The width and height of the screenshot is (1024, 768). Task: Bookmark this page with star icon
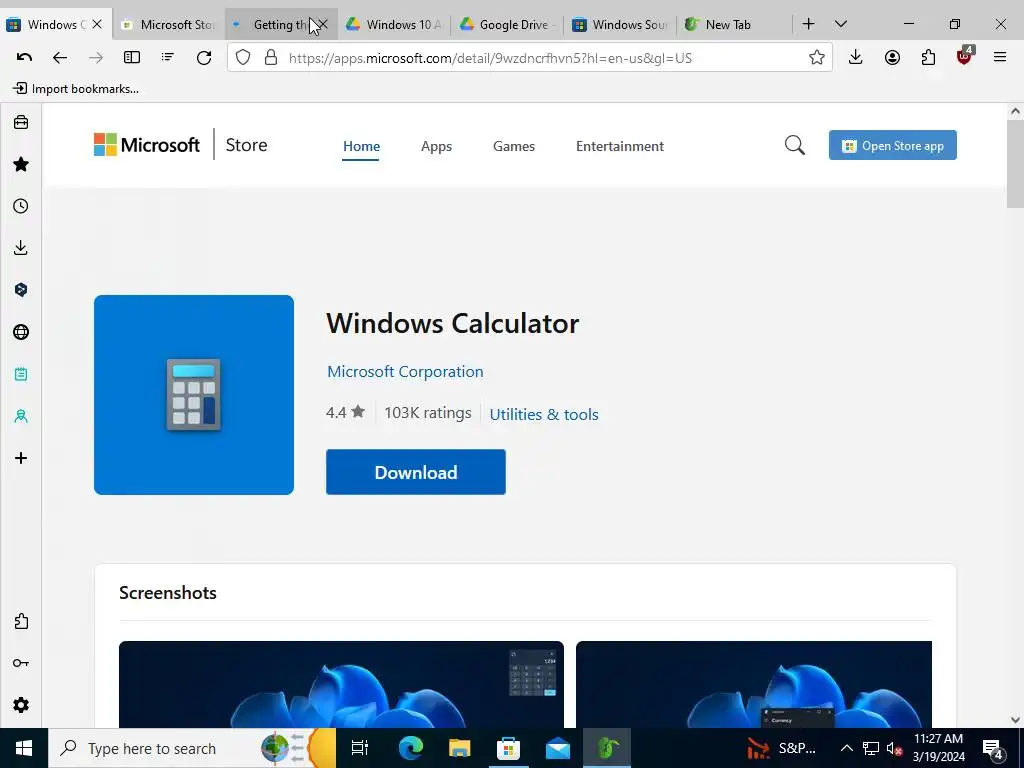(816, 57)
